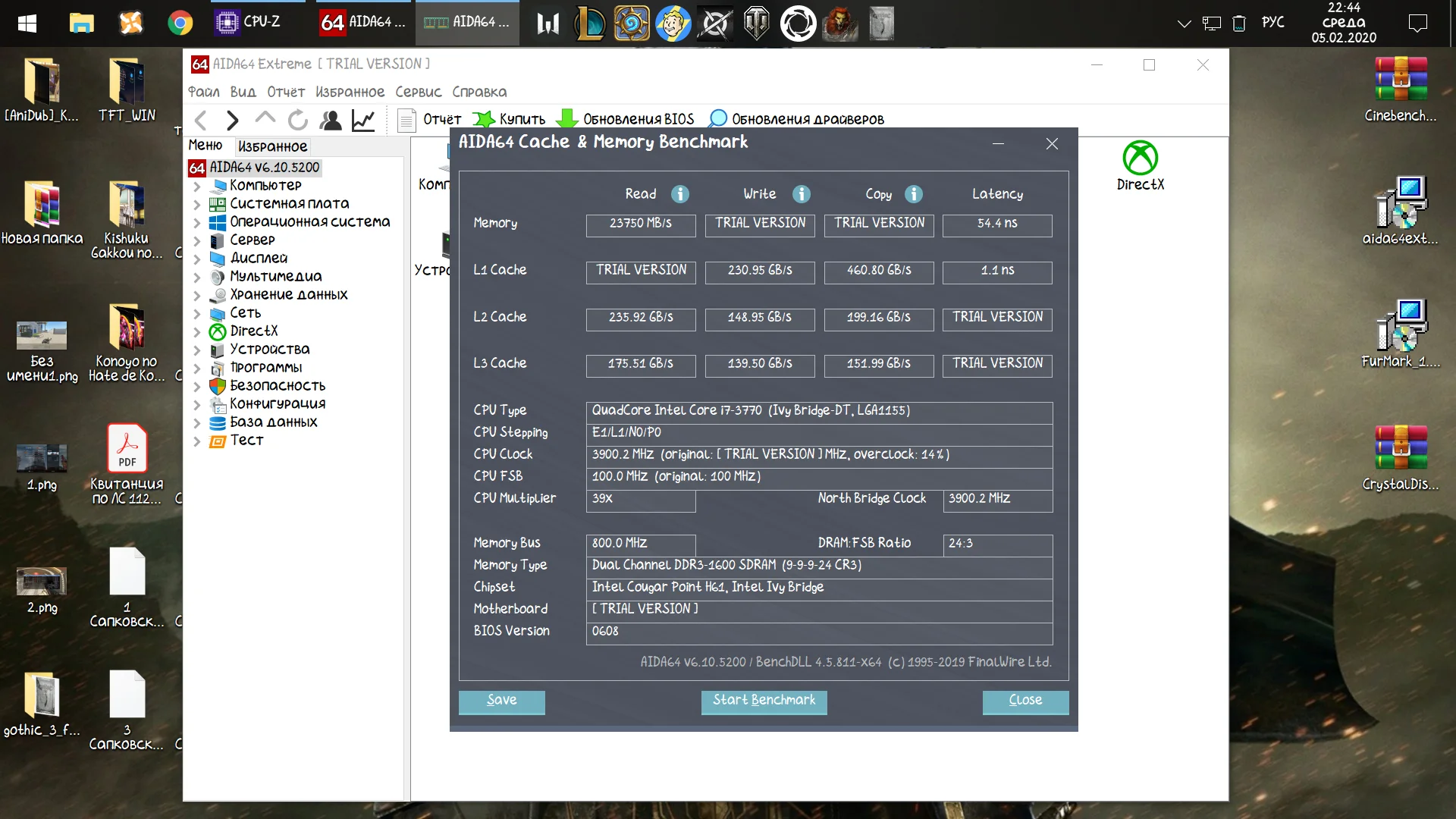The width and height of the screenshot is (1456, 819).
Task: Click the refresh icon in AIDA64 toolbar
Action: (298, 120)
